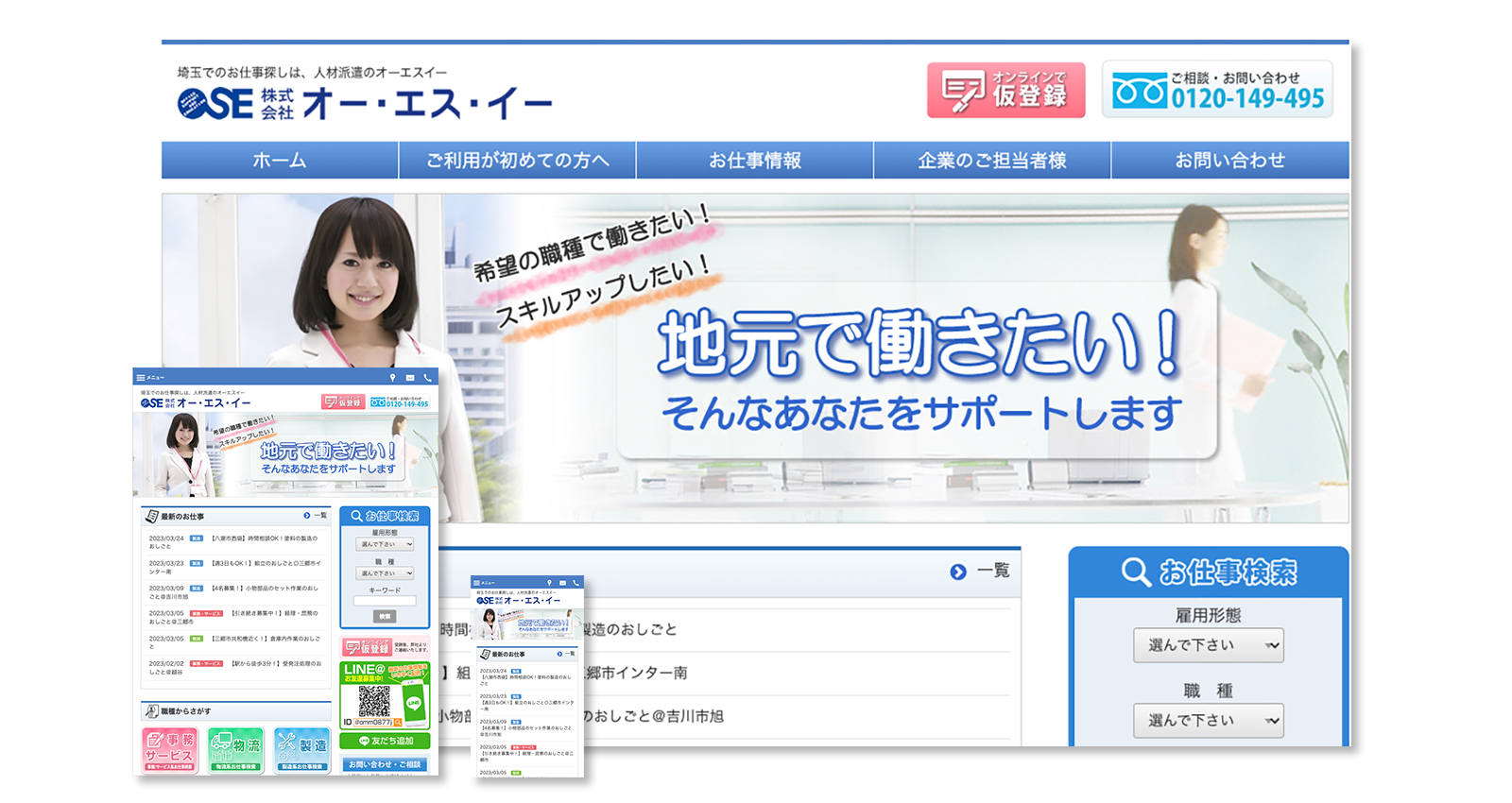The height and width of the screenshot is (803, 1512).
Task: Click the map pin icon in tablet top bar
Action: point(393,377)
